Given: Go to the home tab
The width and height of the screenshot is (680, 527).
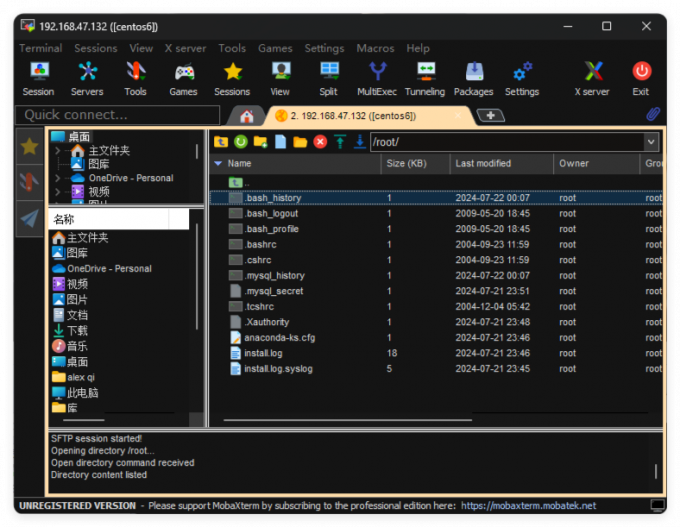Looking at the screenshot, I should click(247, 116).
